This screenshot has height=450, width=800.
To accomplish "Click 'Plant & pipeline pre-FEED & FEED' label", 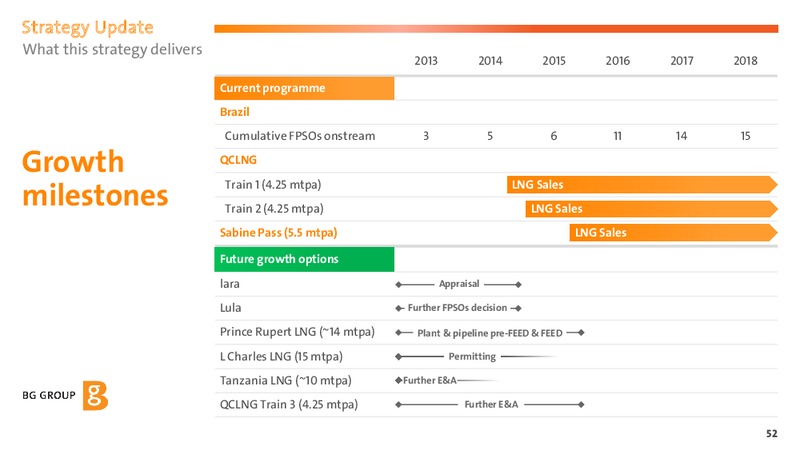I will [490, 333].
